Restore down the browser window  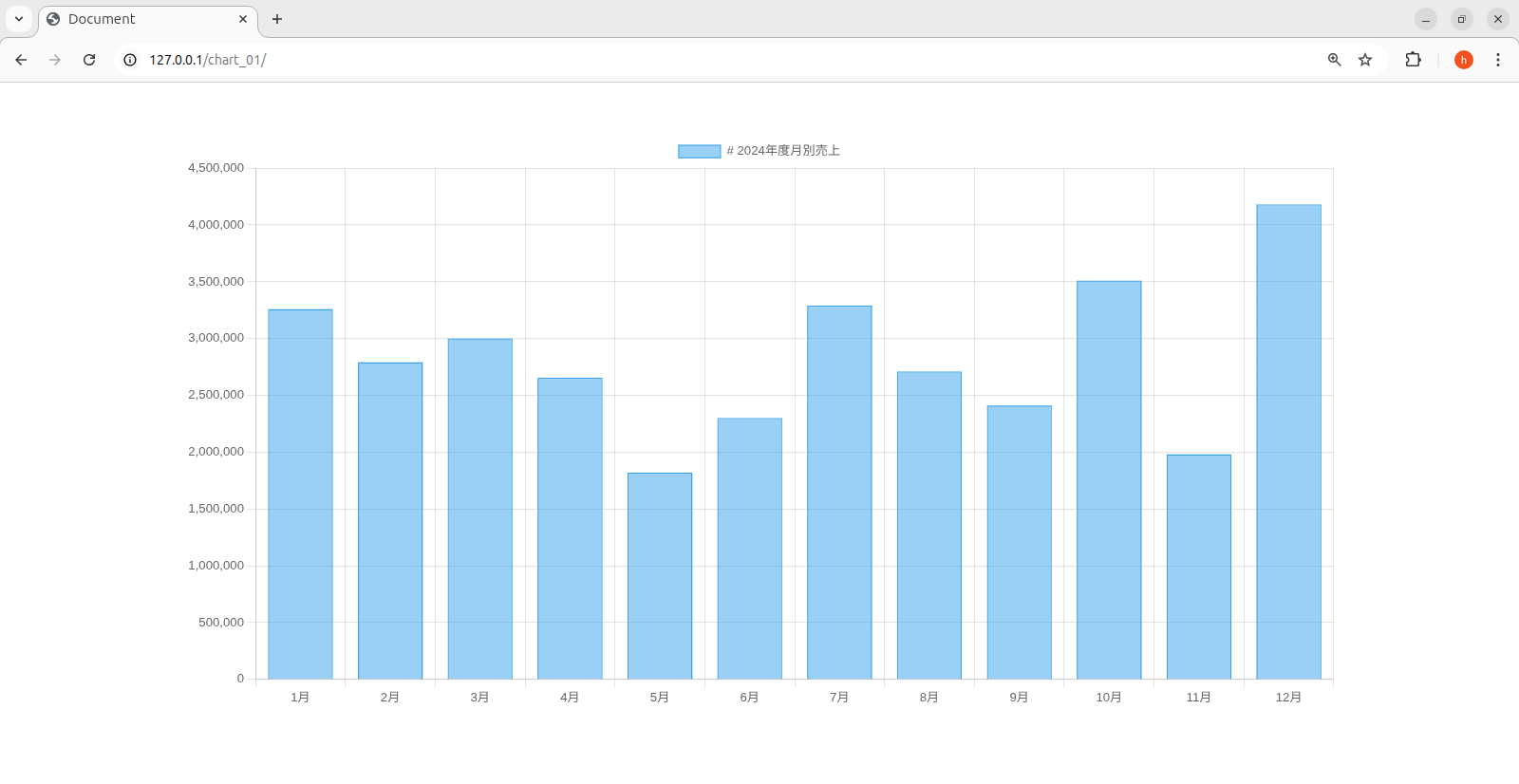1462,19
